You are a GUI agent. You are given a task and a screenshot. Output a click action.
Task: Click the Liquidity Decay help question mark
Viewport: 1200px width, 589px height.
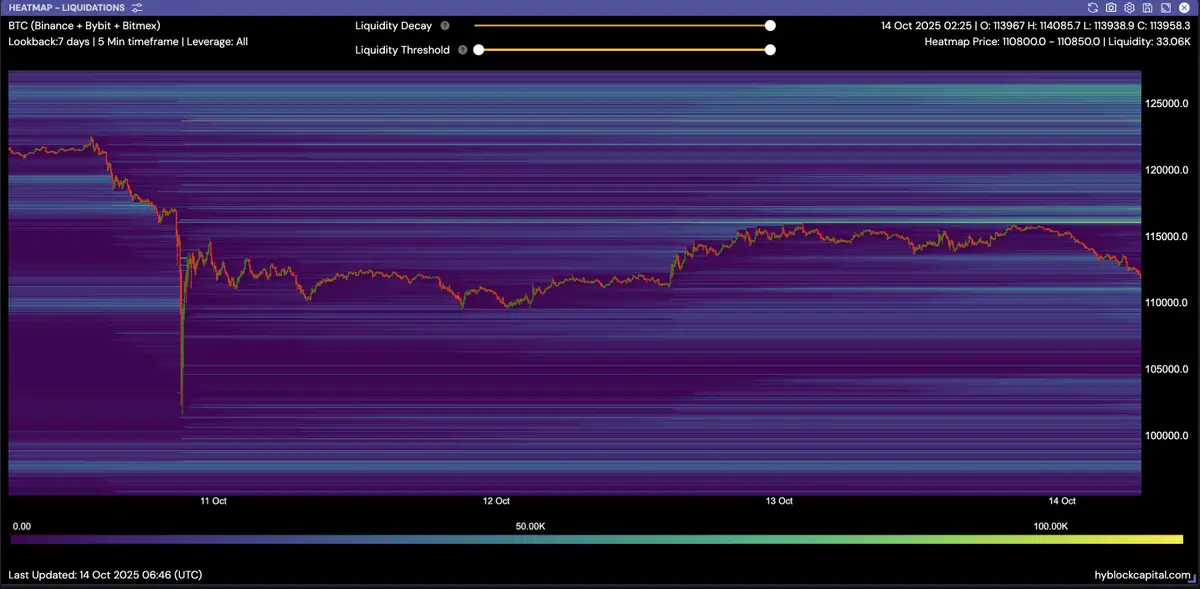coord(445,26)
